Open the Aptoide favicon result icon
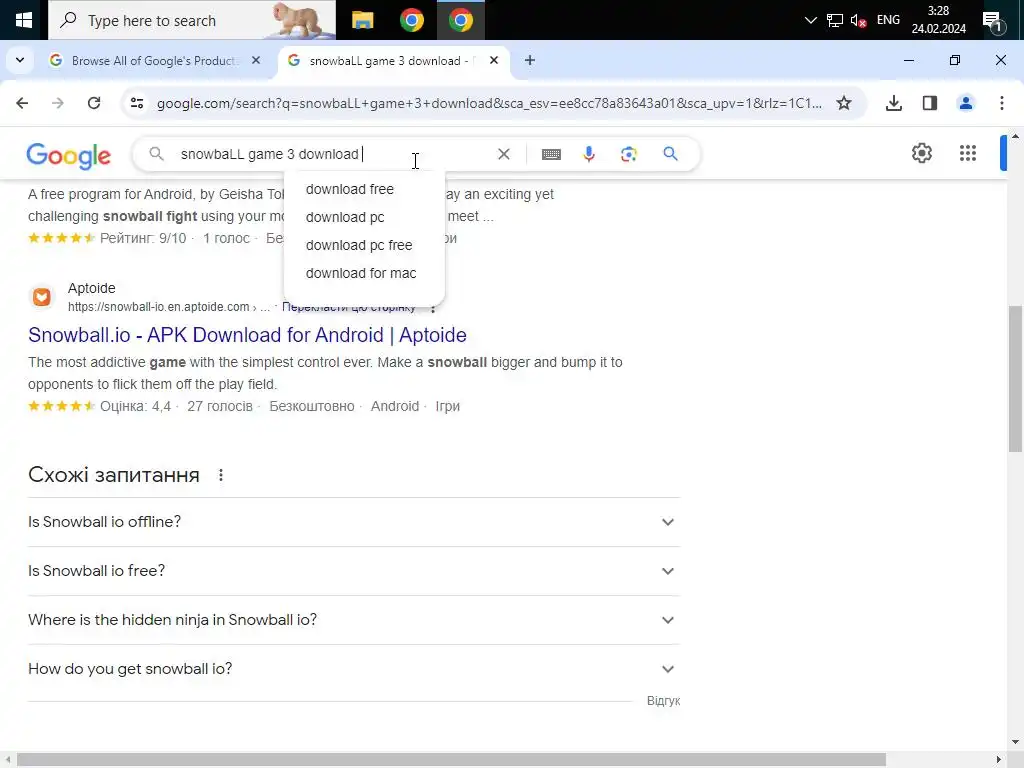Viewport: 1024px width, 768px height. coord(42,297)
